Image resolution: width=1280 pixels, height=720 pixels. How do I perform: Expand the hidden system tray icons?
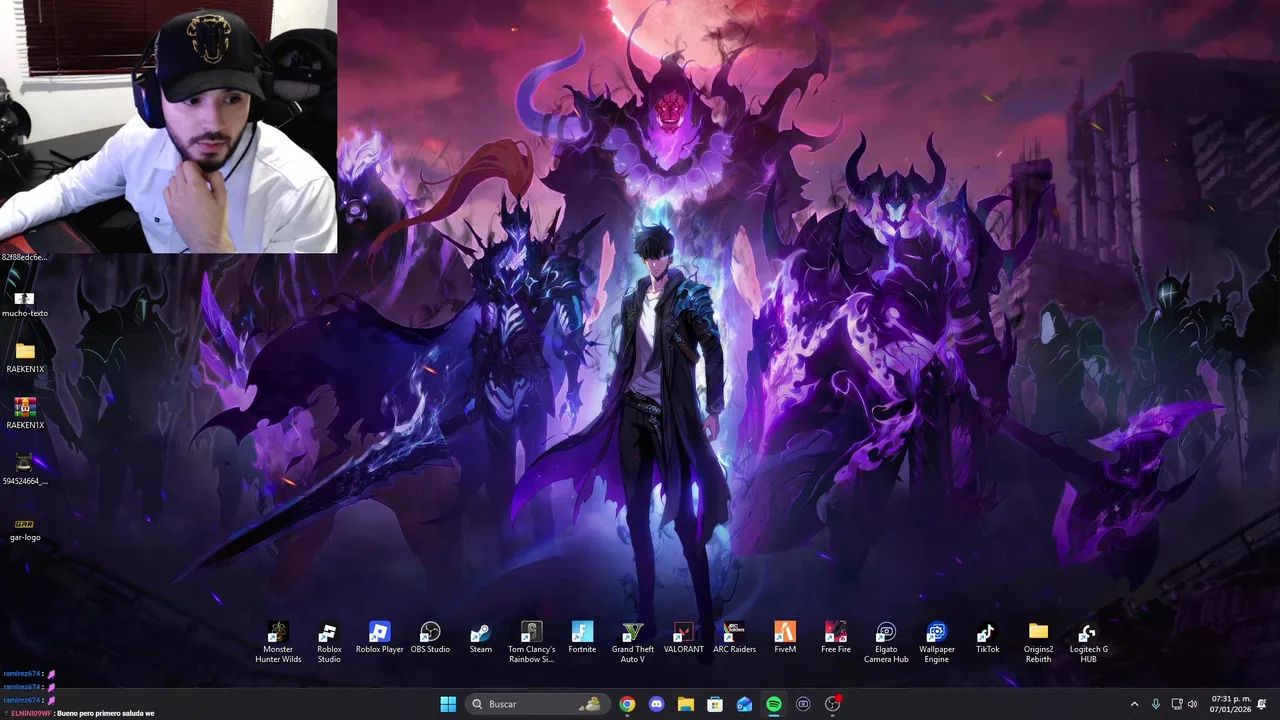tap(1134, 704)
